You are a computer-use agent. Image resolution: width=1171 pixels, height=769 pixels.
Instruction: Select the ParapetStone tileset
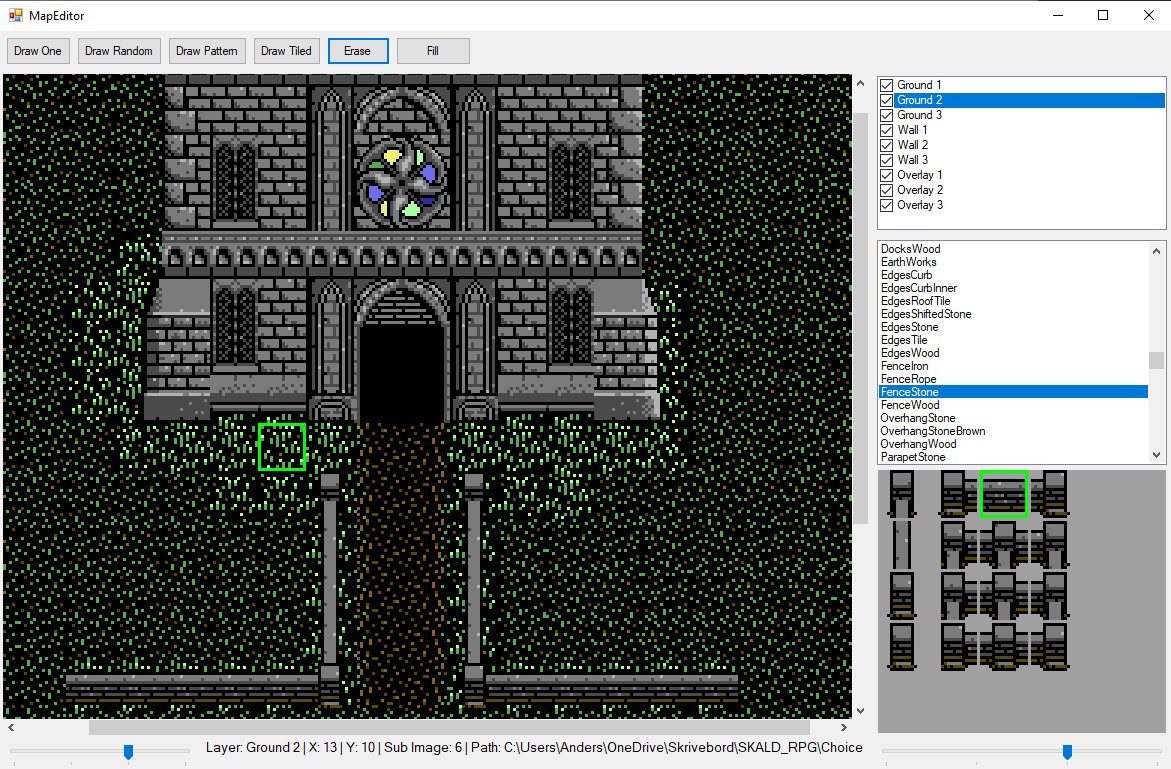pos(1013,457)
